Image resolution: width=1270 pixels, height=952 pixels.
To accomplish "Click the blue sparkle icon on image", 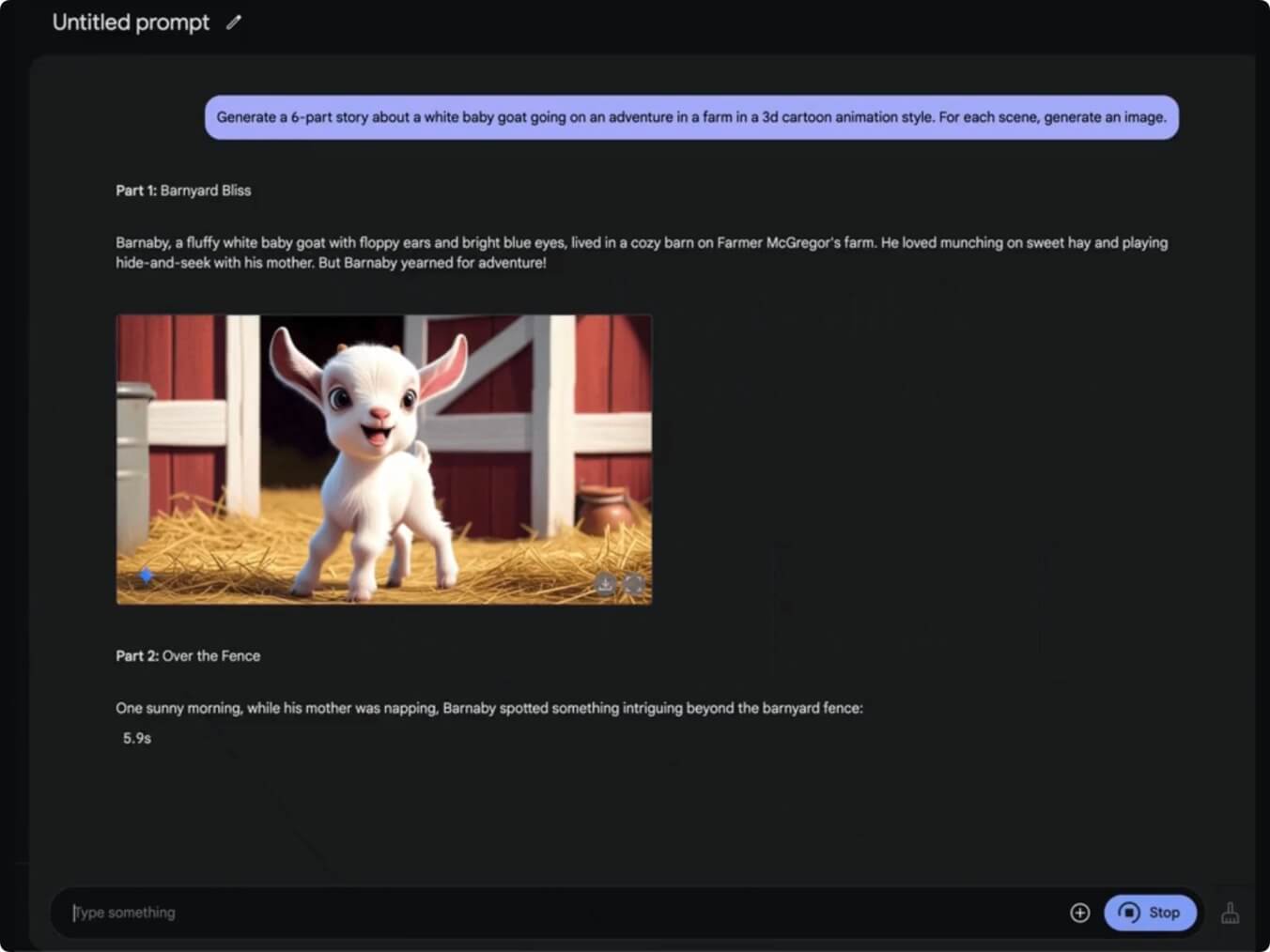I will pos(147,575).
